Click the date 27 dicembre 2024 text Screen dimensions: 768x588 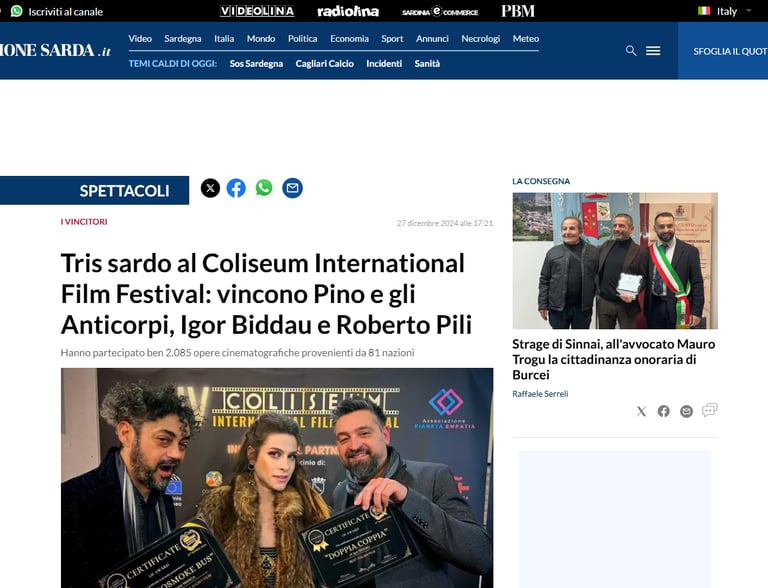pos(445,223)
